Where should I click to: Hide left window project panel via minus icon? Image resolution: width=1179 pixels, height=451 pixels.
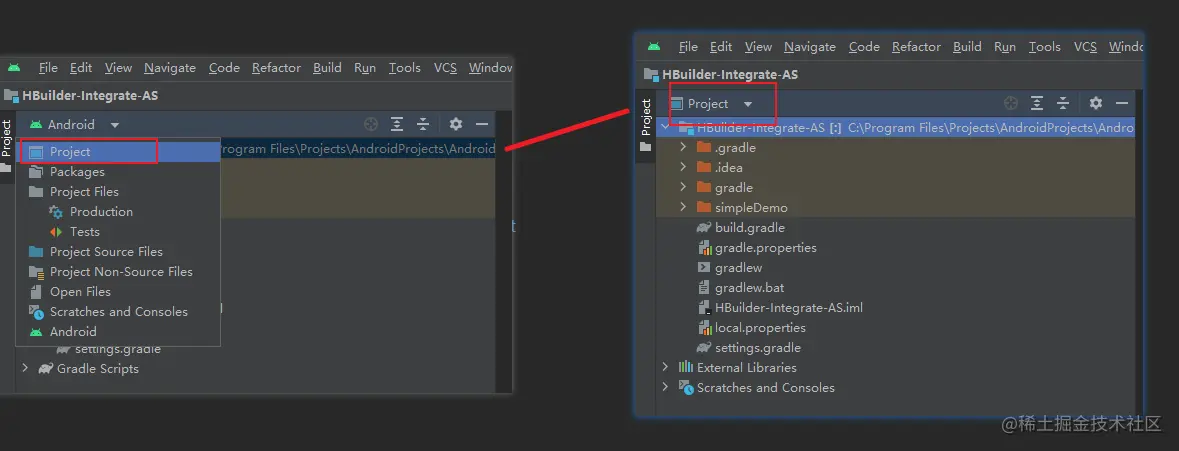coord(482,124)
